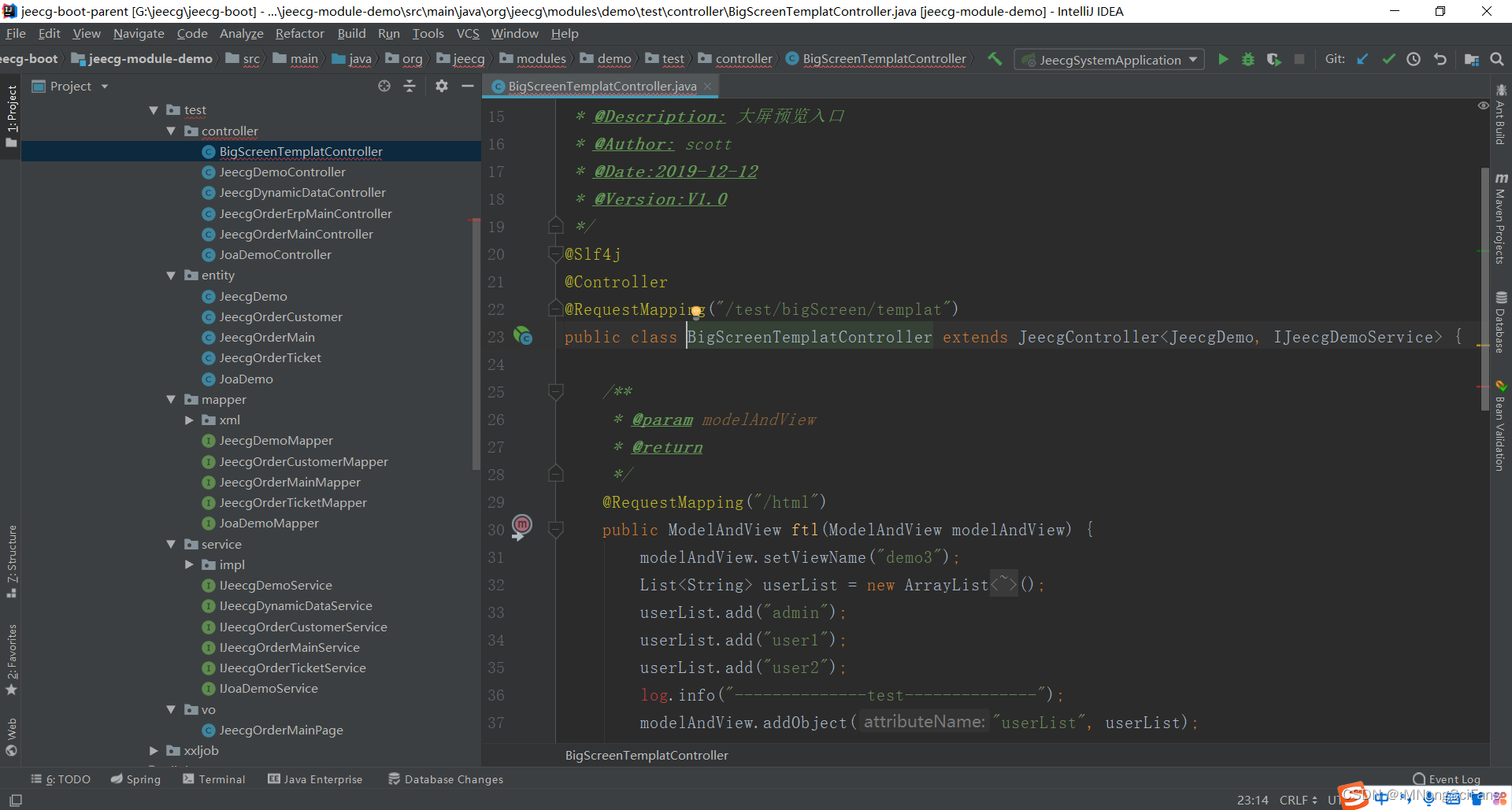Toggle the Web tool window stripe
Screen dimensions: 1512x810
[11, 737]
